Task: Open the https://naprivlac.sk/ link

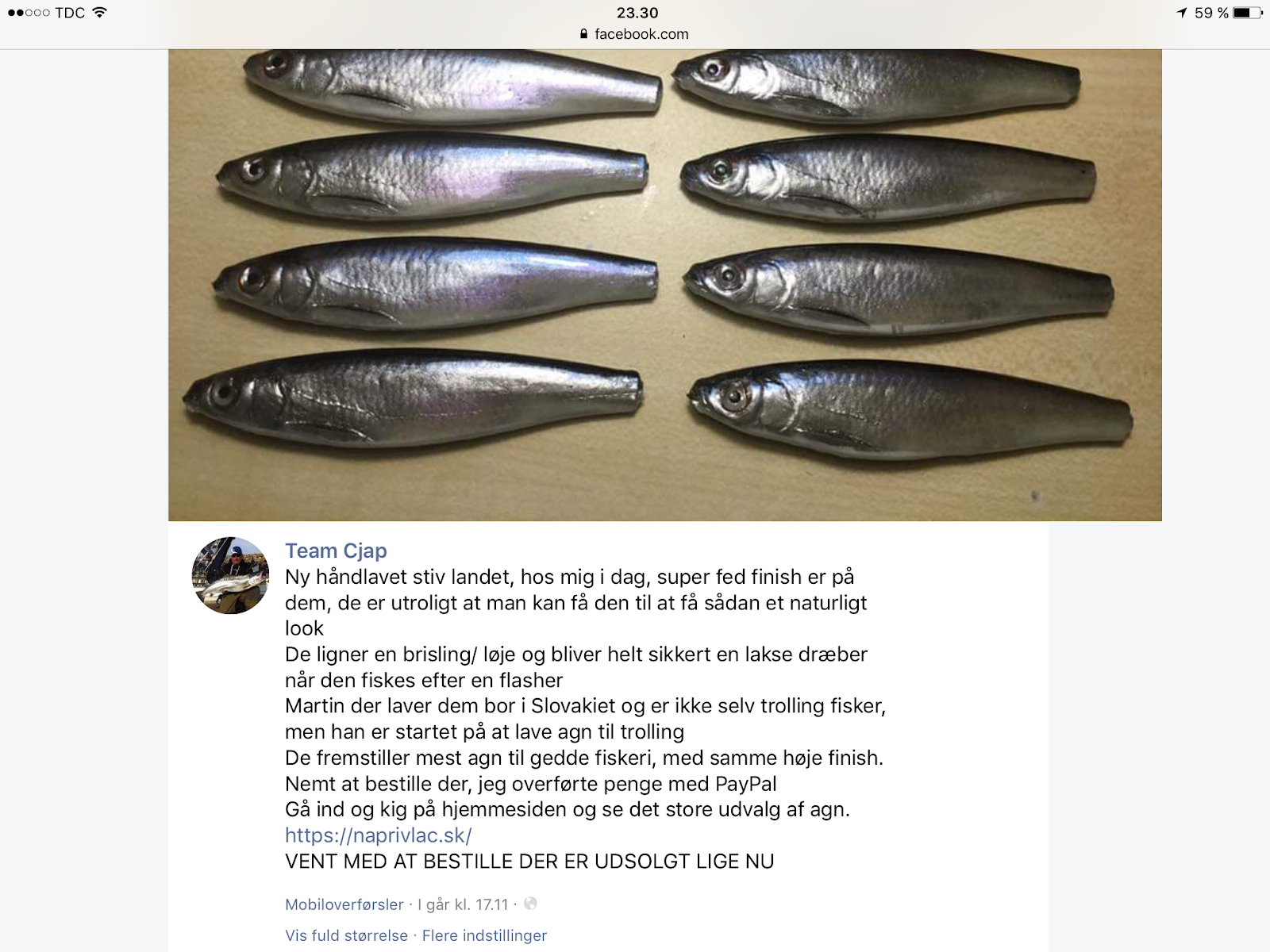Action: [378, 835]
